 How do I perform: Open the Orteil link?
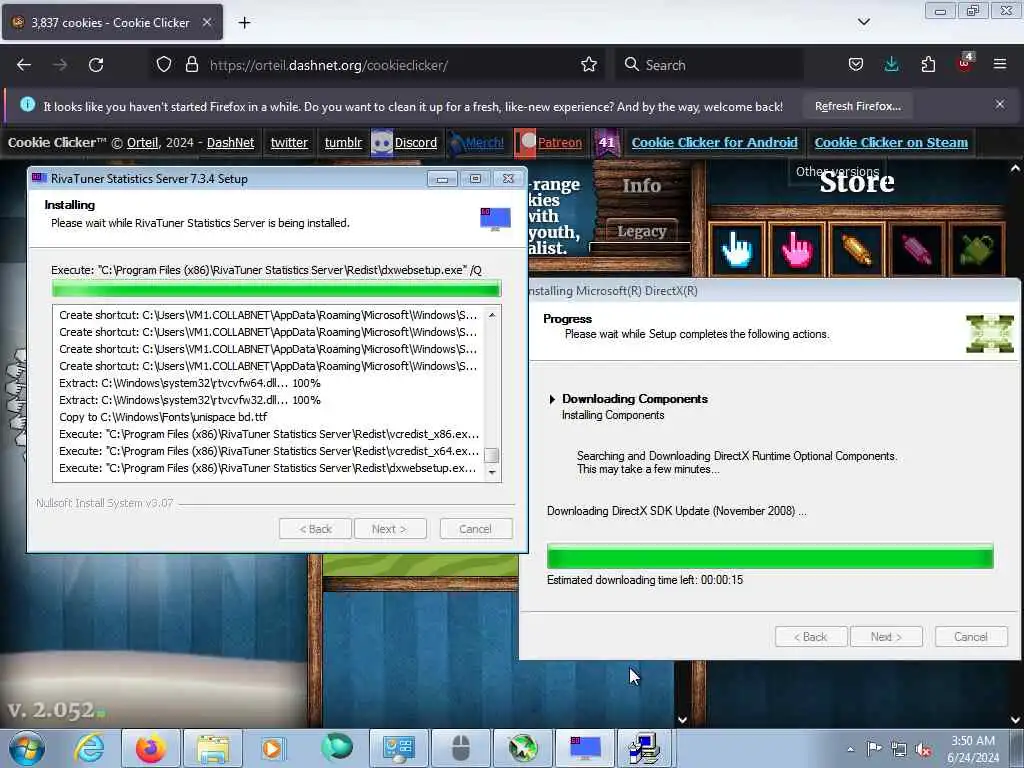(x=142, y=142)
